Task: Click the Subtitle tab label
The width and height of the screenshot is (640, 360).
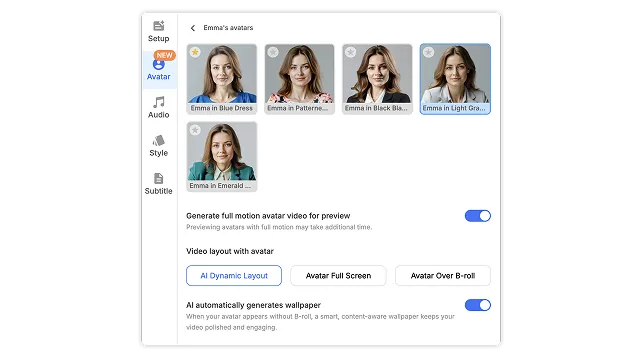Action: coord(158,191)
